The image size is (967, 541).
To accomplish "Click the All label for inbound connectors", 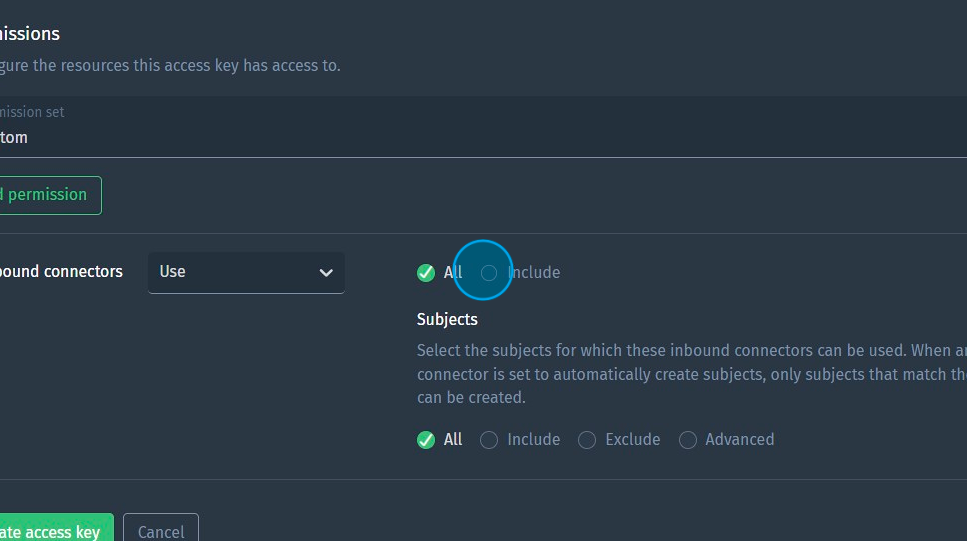I will point(453,273).
